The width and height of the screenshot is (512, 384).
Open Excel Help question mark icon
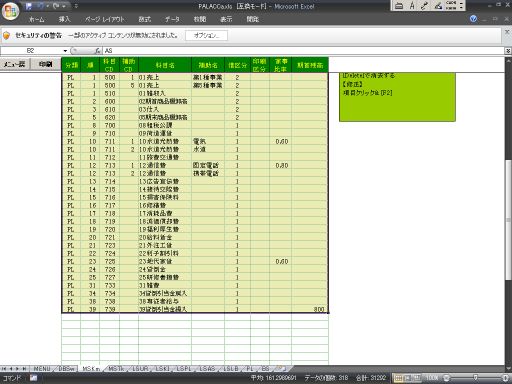click(x=473, y=19)
